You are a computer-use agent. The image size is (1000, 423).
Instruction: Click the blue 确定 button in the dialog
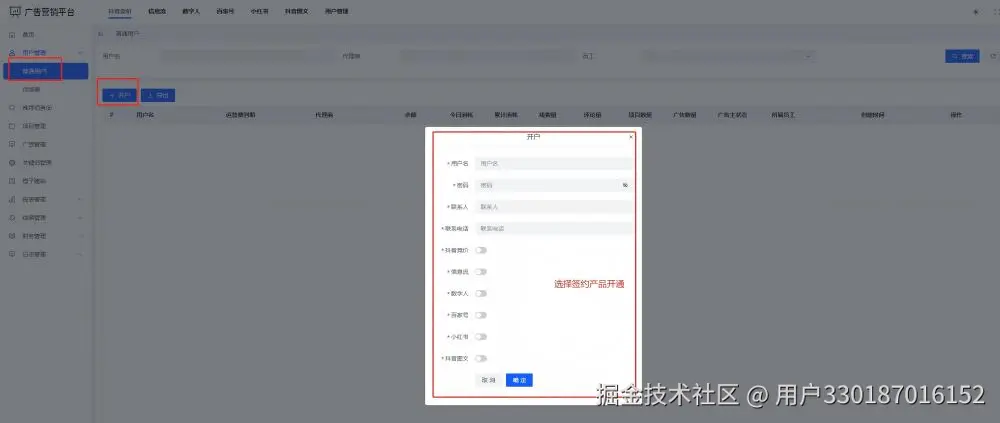[519, 380]
